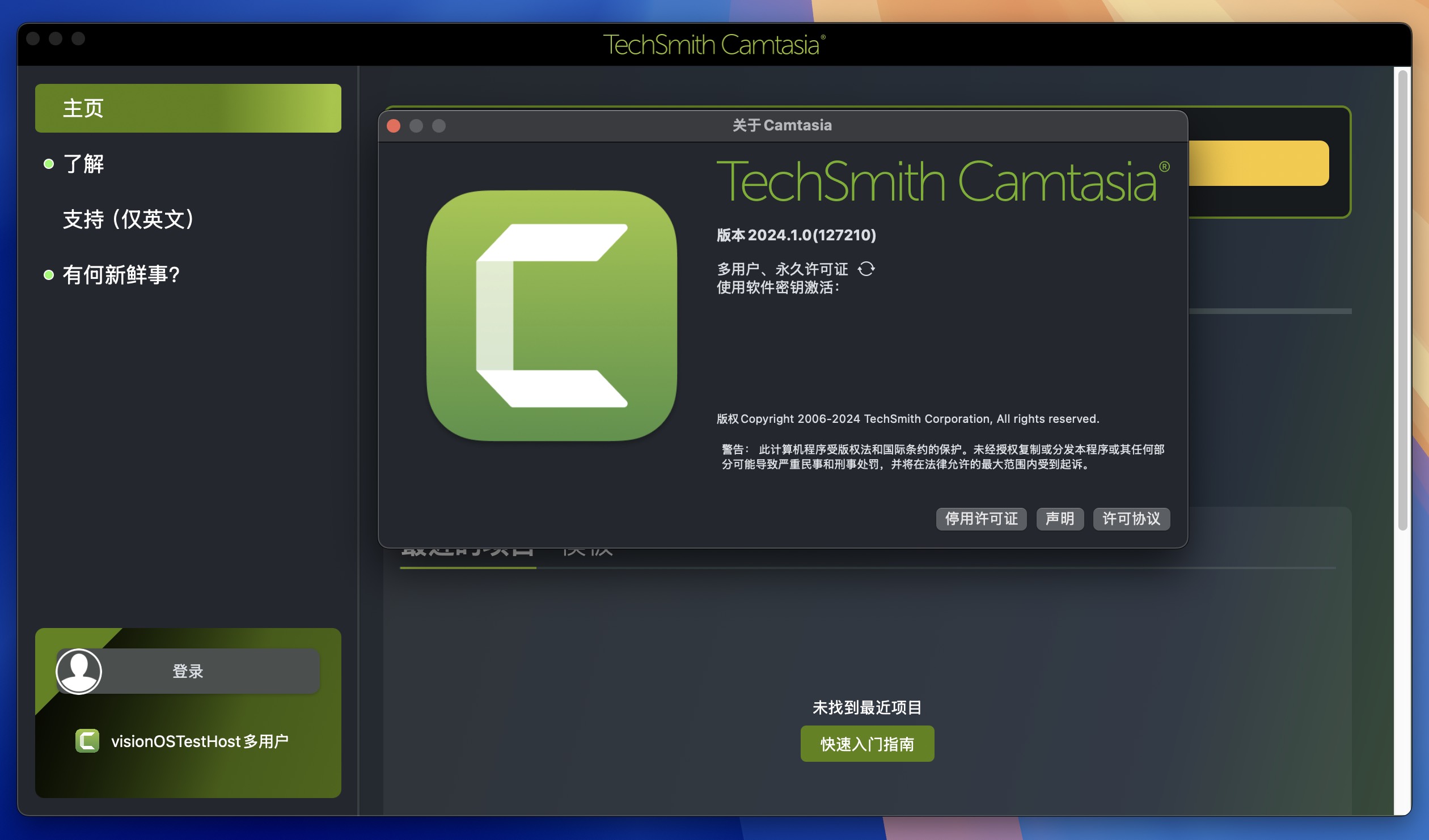This screenshot has height=840, width=1429.
Task: Click 停用许可证 button
Action: point(981,519)
